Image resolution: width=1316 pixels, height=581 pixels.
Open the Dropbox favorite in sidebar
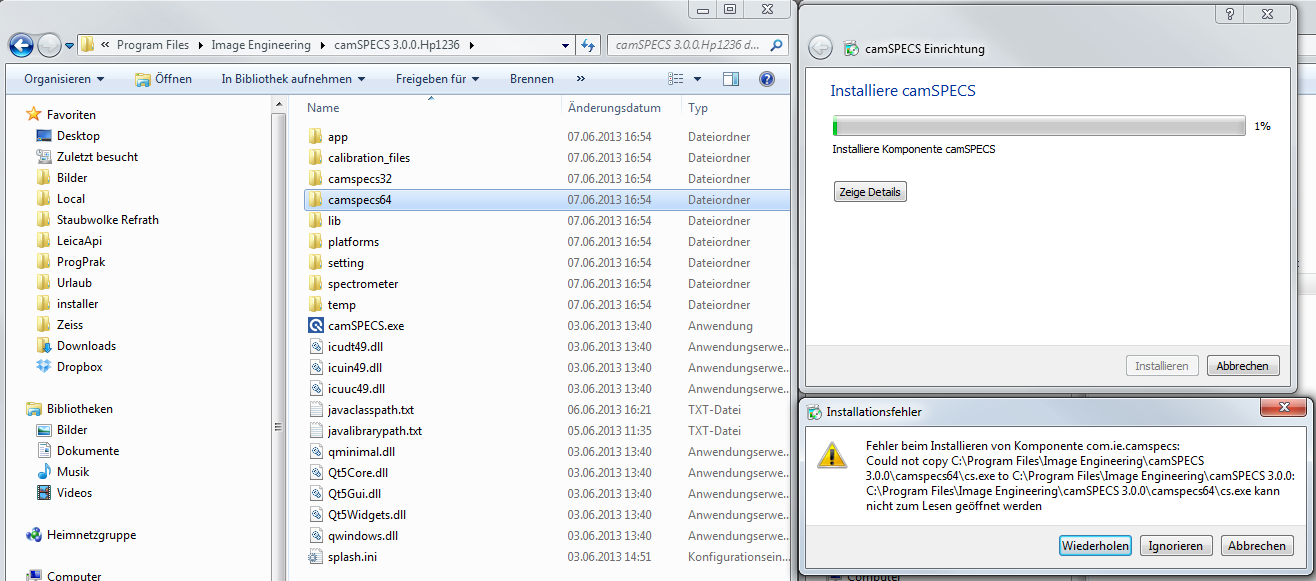pos(79,367)
